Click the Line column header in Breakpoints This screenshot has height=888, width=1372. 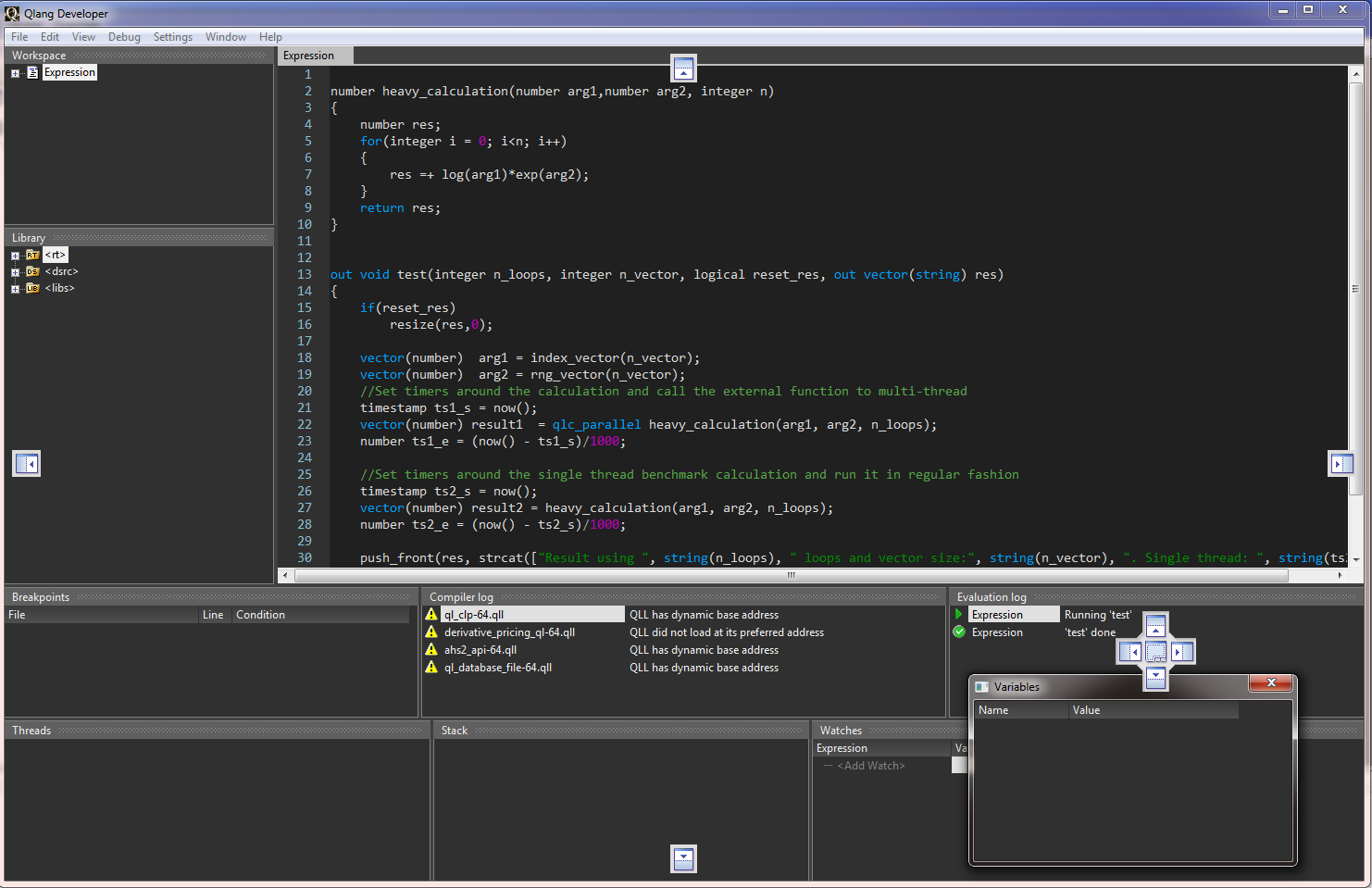point(215,615)
